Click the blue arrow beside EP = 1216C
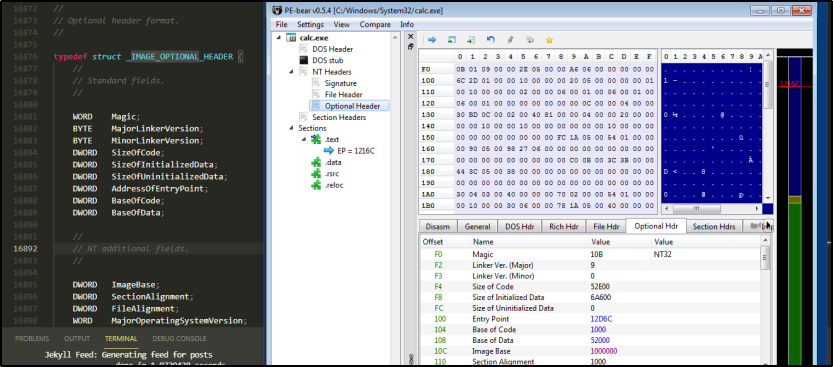833x367 pixels. coord(329,151)
